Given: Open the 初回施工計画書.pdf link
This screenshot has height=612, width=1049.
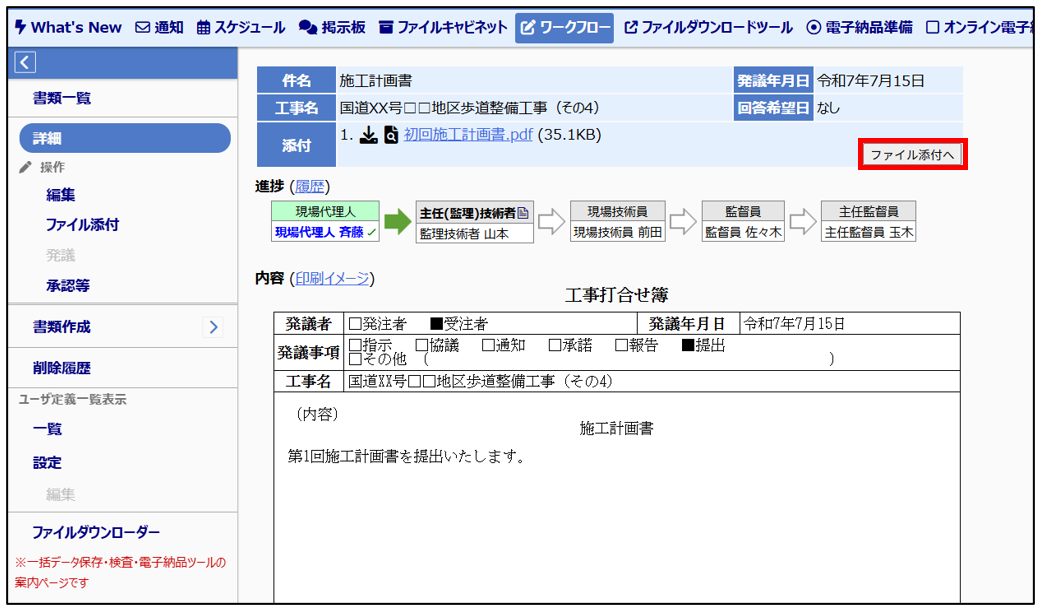Looking at the screenshot, I should 468,135.
